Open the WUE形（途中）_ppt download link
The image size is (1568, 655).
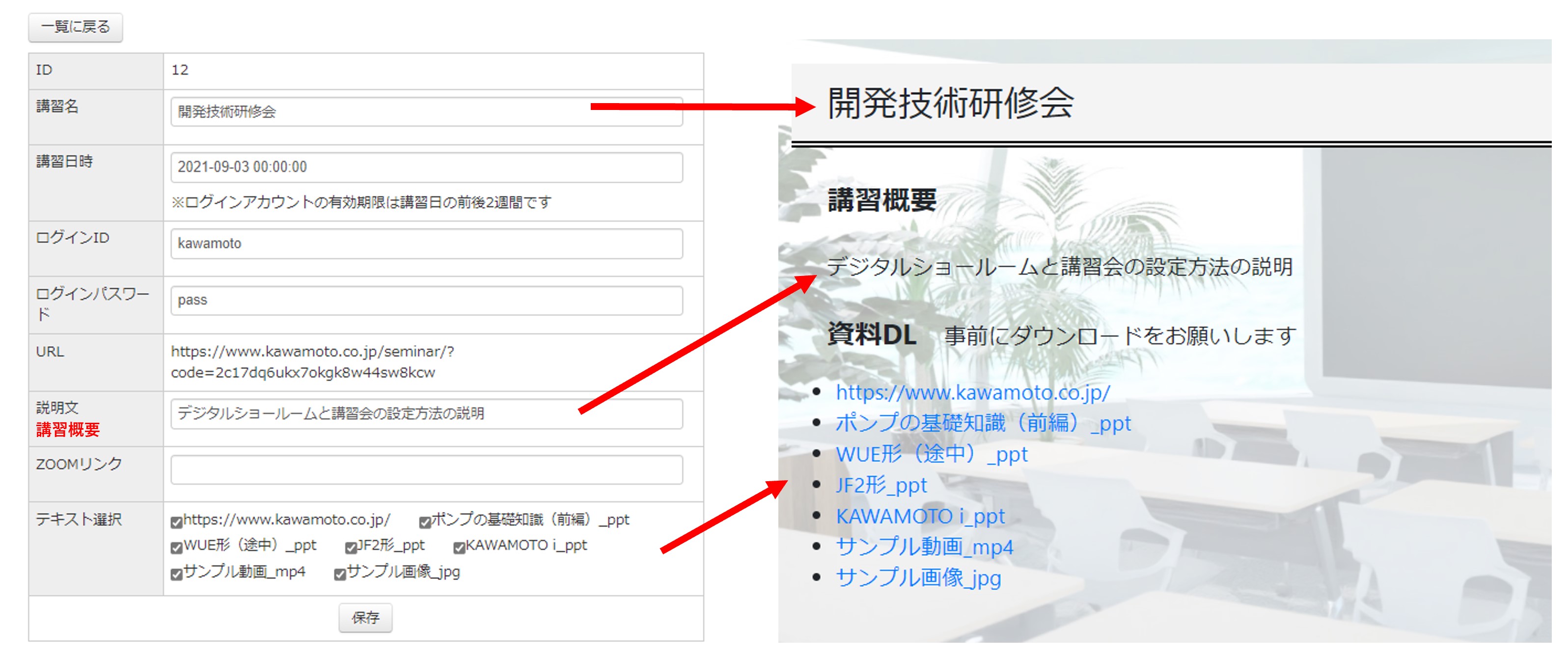pyautogui.click(x=931, y=454)
